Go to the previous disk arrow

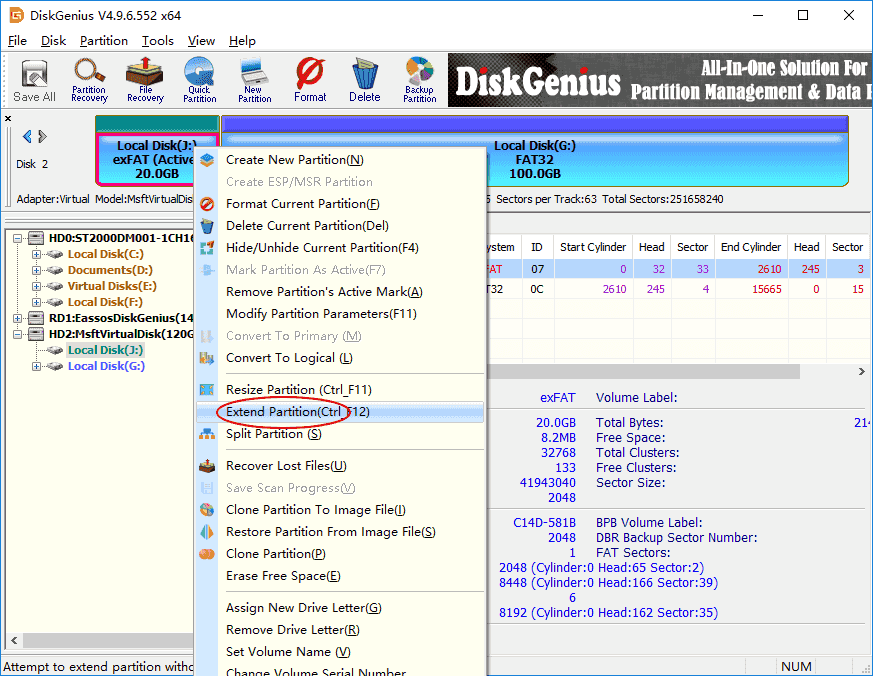click(x=27, y=137)
